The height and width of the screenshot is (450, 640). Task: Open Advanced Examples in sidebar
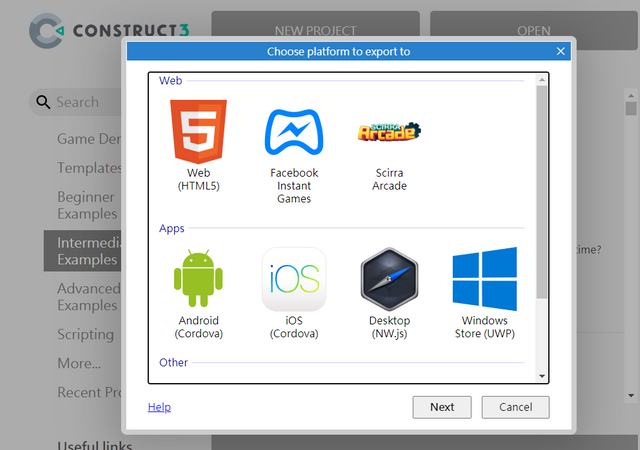[89, 296]
